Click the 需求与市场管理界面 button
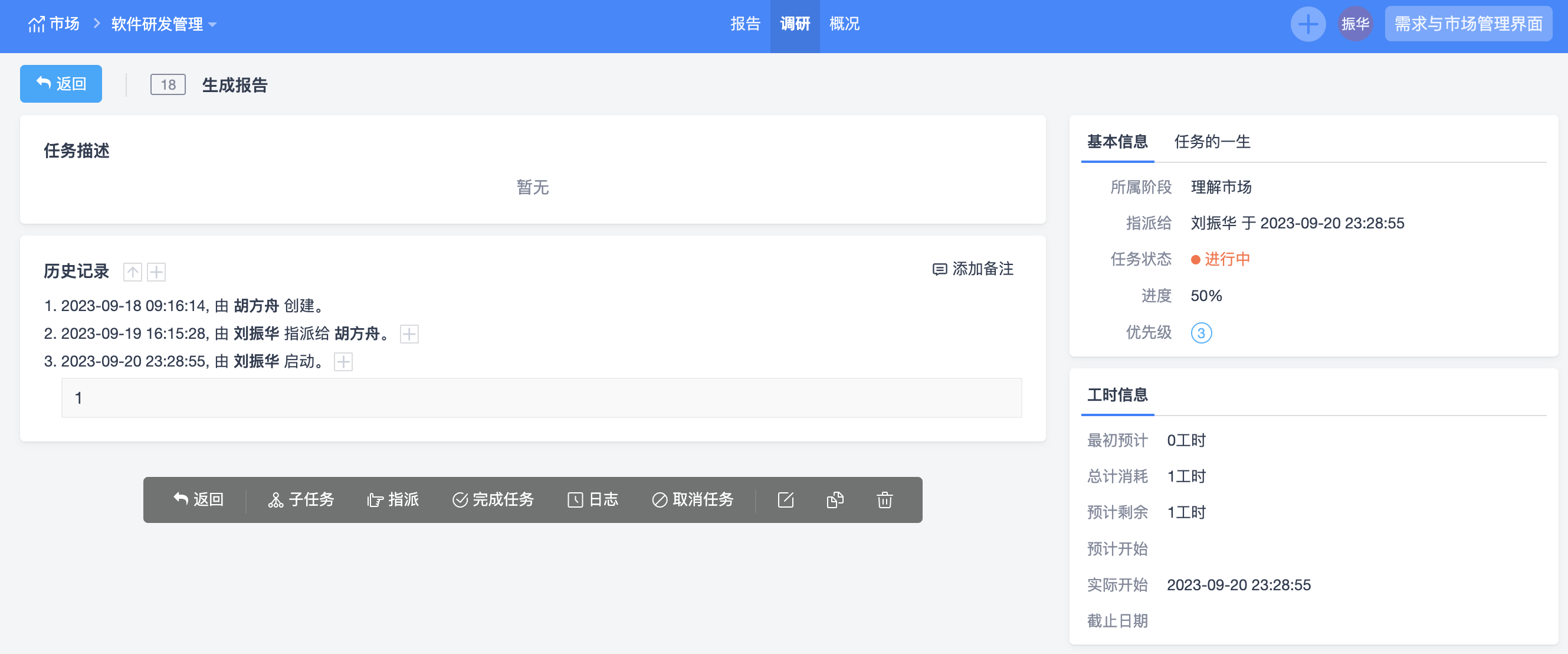Viewport: 1568px width, 654px height. tap(1468, 24)
